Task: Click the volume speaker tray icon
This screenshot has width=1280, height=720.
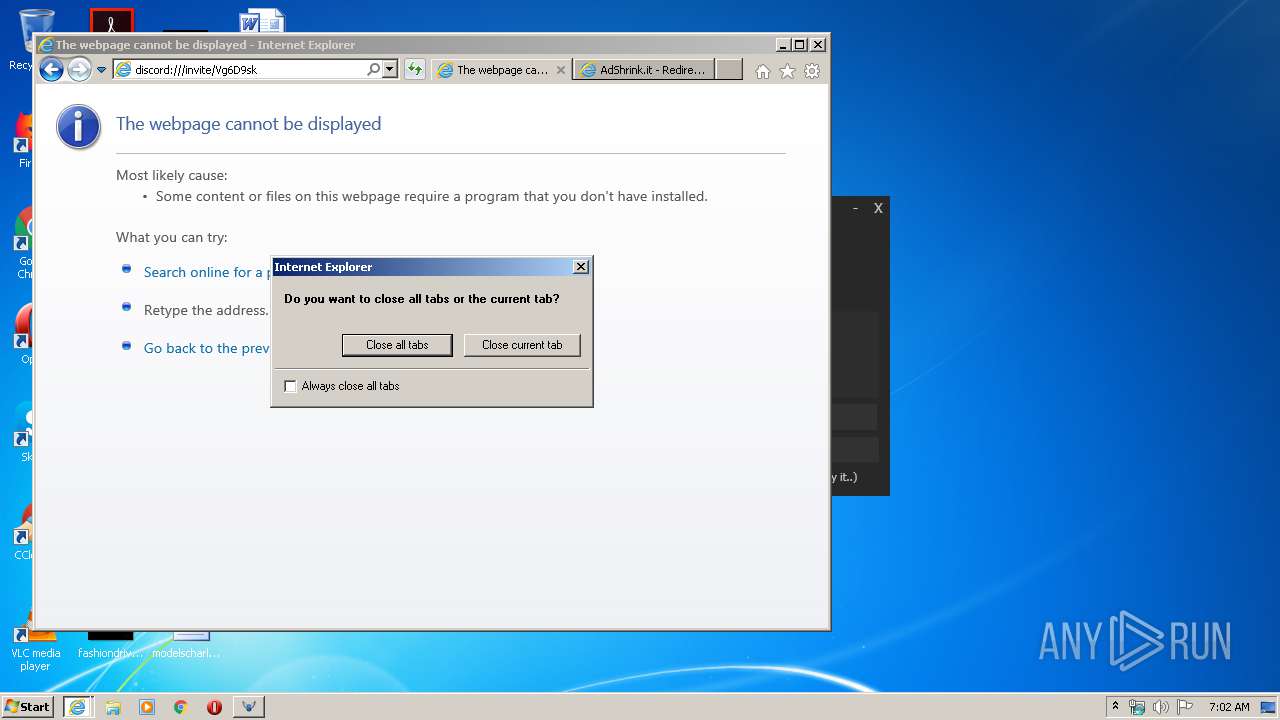Action: tap(1160, 707)
